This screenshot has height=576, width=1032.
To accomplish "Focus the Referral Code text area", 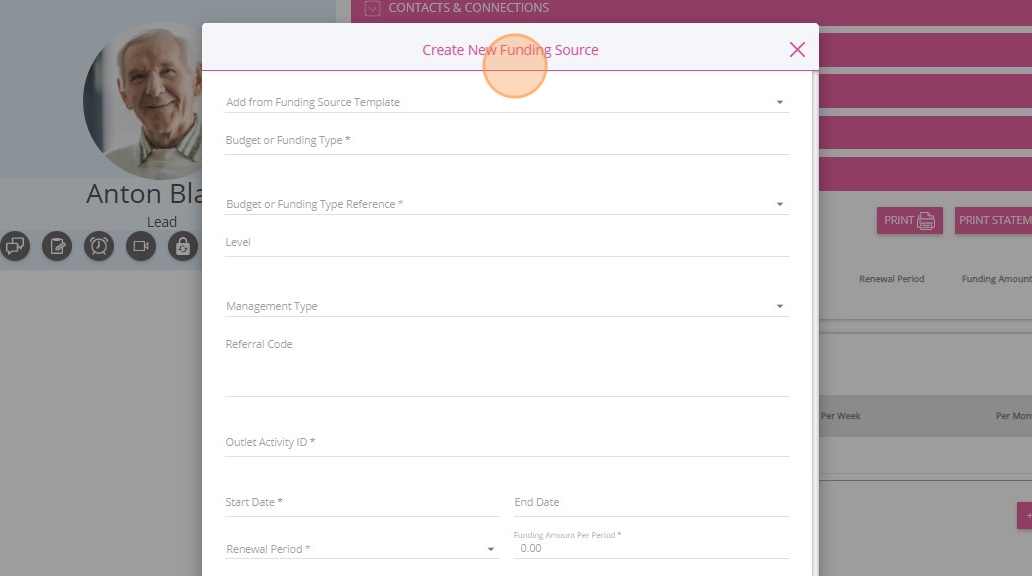I will tap(507, 366).
